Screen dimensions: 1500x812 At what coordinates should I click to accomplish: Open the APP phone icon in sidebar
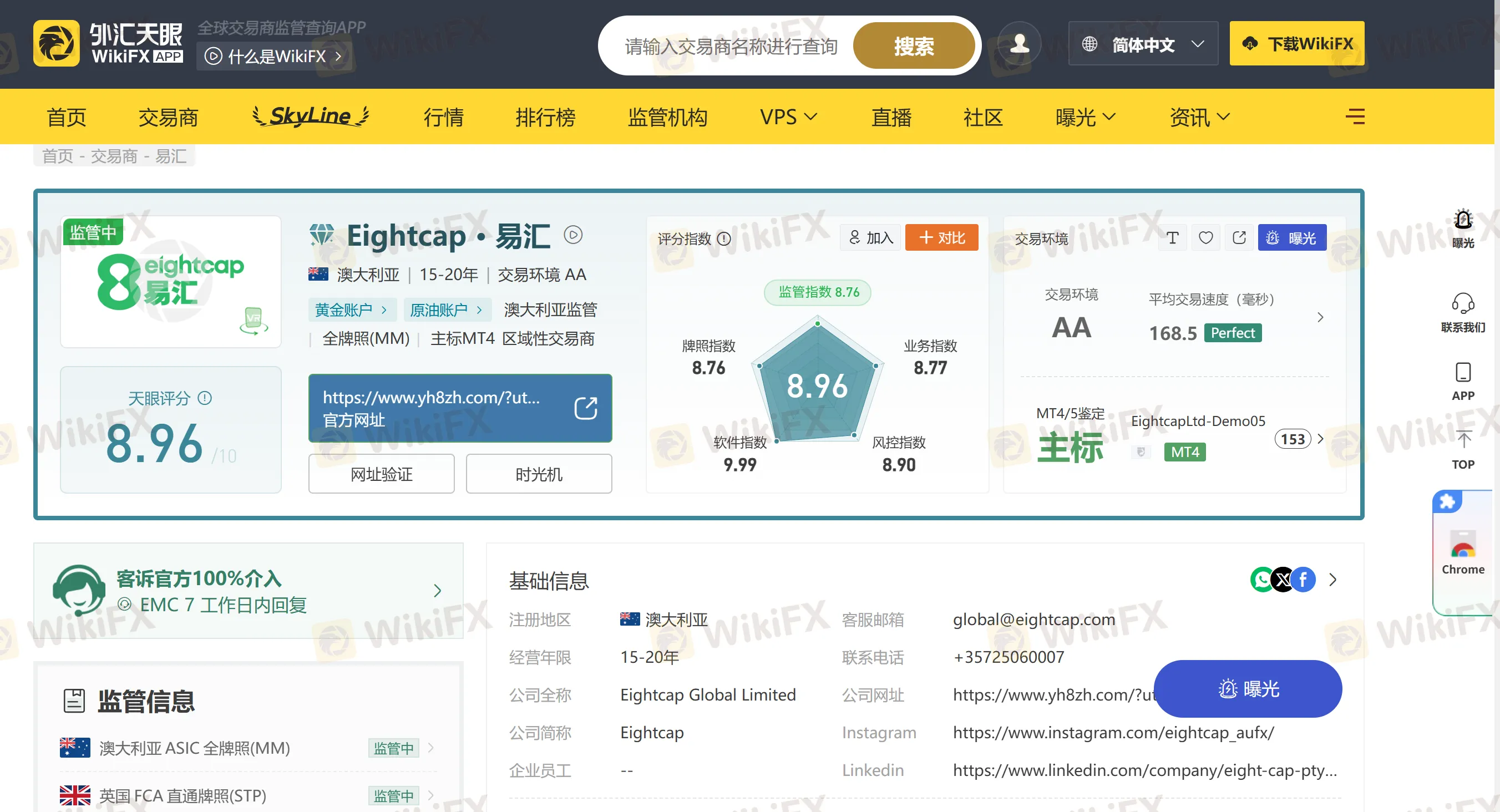1463,373
